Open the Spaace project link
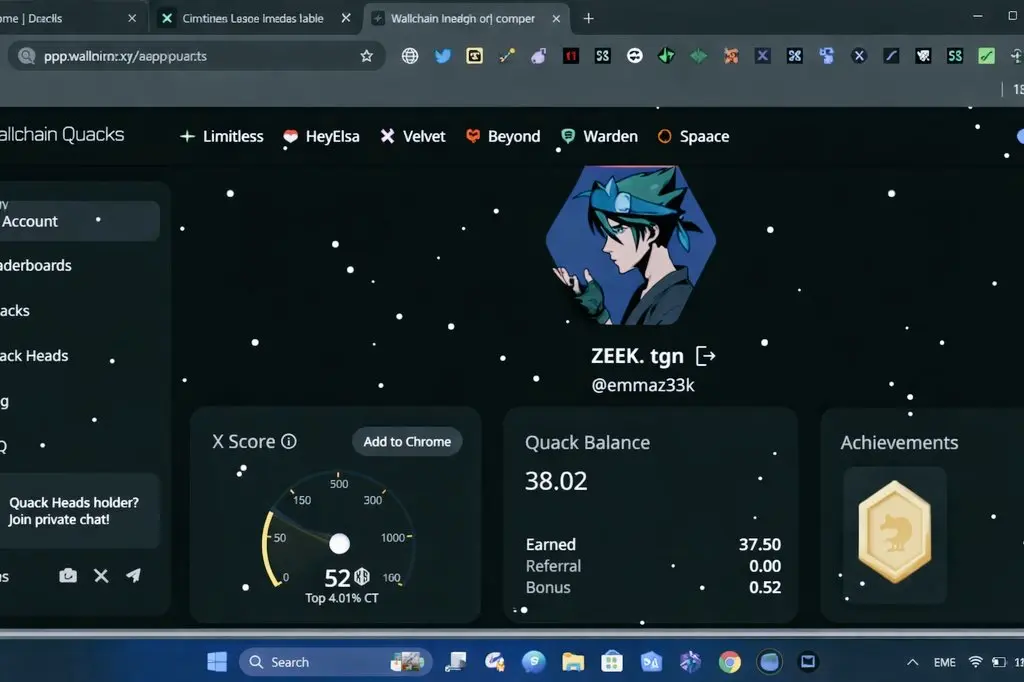 [694, 136]
